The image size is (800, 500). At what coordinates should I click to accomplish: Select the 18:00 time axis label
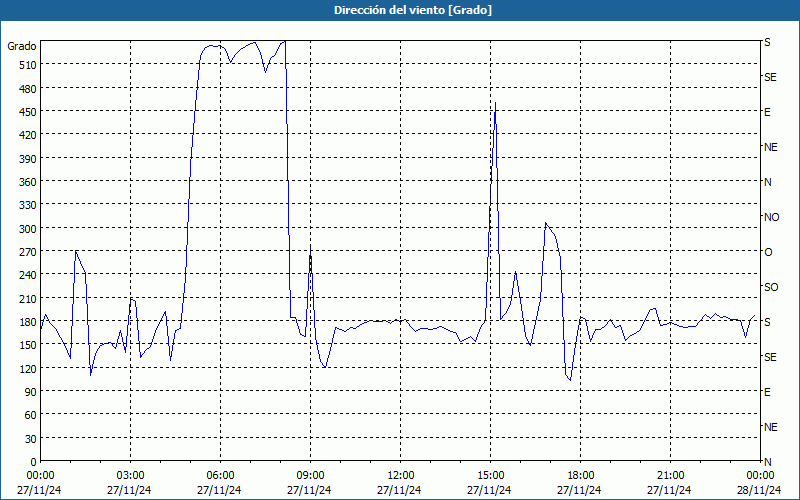click(x=580, y=476)
